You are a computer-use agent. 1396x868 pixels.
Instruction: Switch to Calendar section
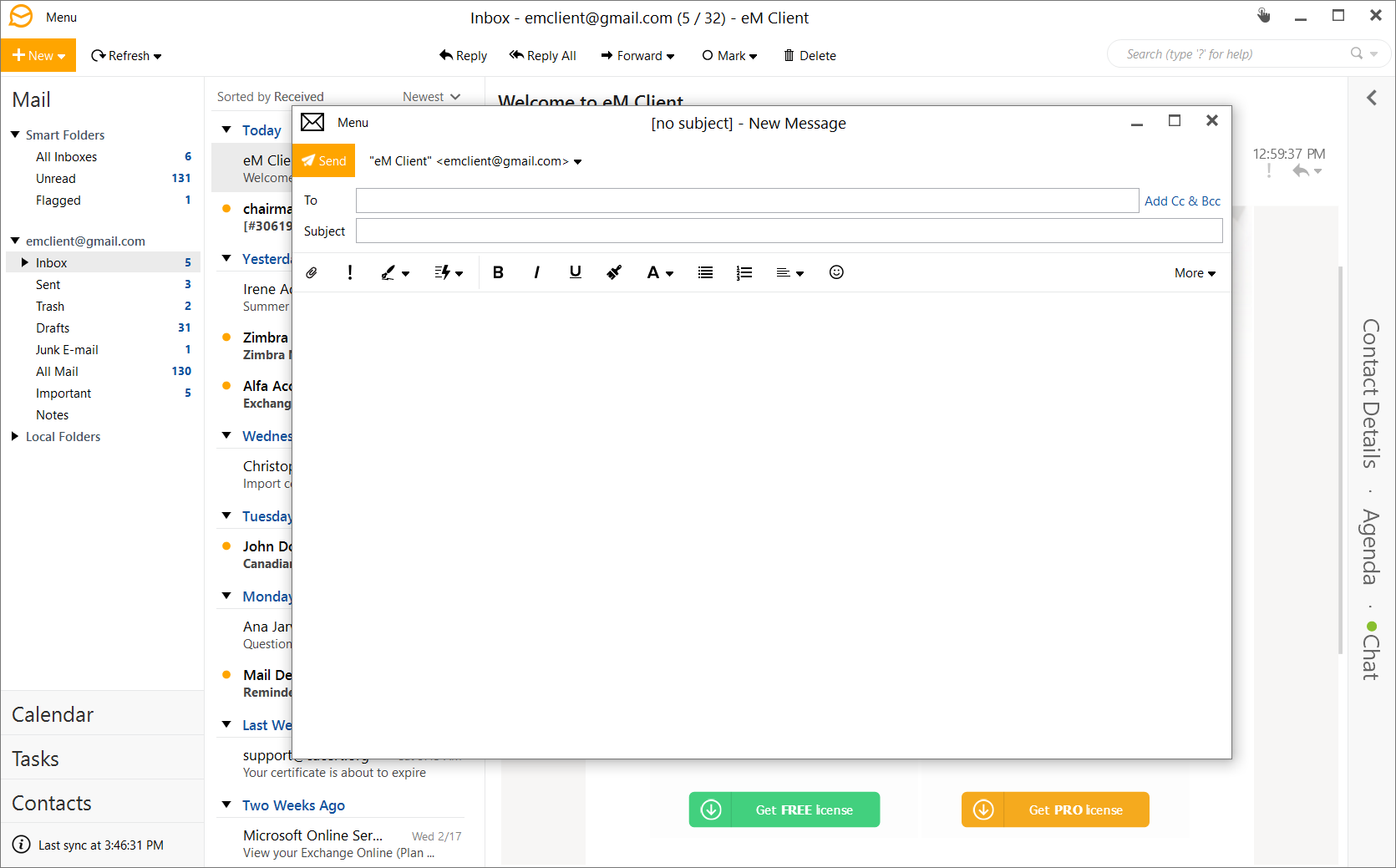(102, 714)
